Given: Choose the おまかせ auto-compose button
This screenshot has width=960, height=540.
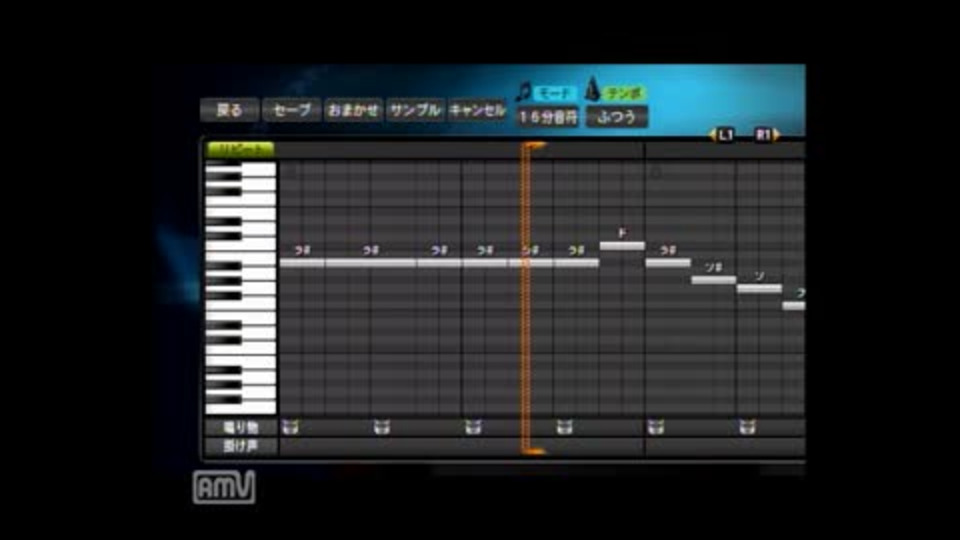Looking at the screenshot, I should tap(353, 110).
